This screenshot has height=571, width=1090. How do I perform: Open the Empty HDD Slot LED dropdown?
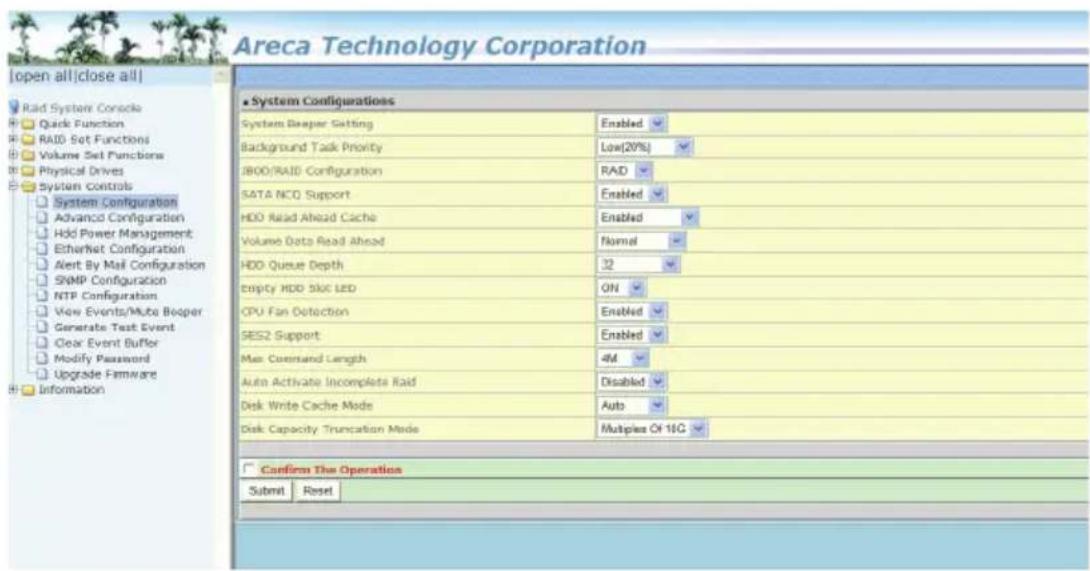(x=621, y=288)
